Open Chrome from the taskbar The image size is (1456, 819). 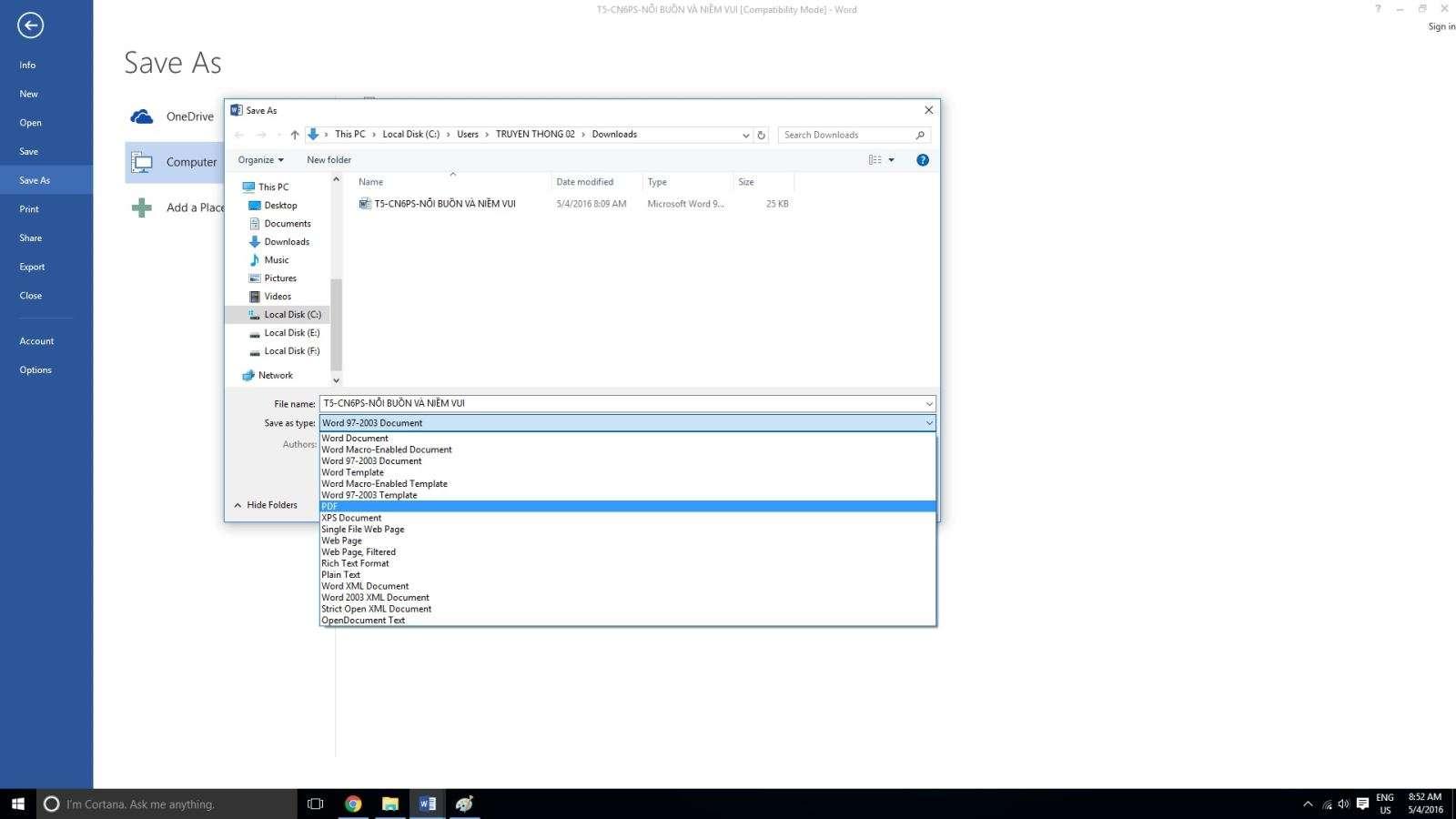tap(353, 804)
